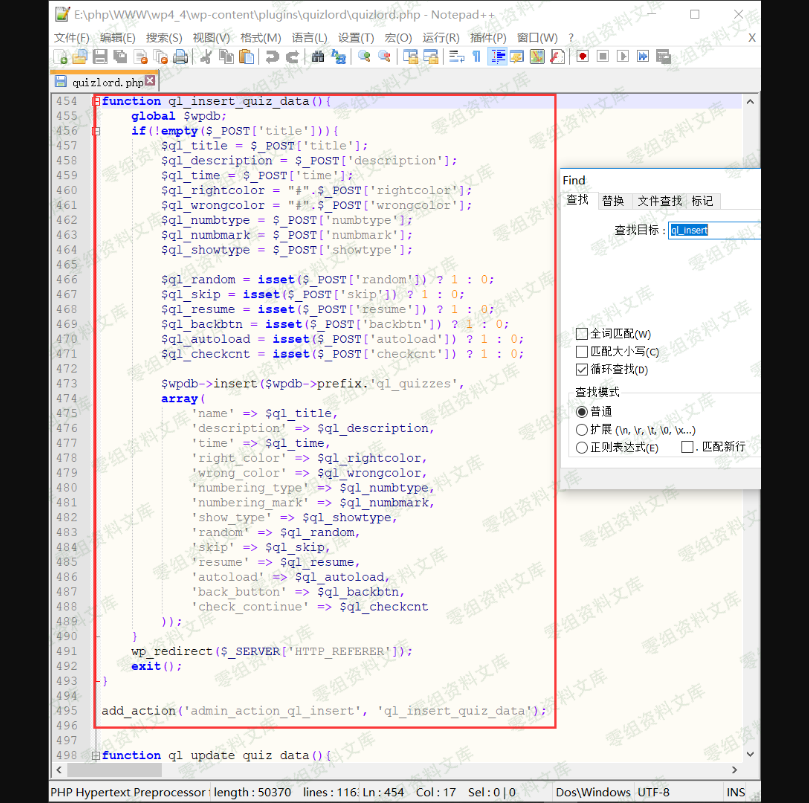Click the Undo toolbar icon
The width and height of the screenshot is (809, 803).
pos(271,57)
